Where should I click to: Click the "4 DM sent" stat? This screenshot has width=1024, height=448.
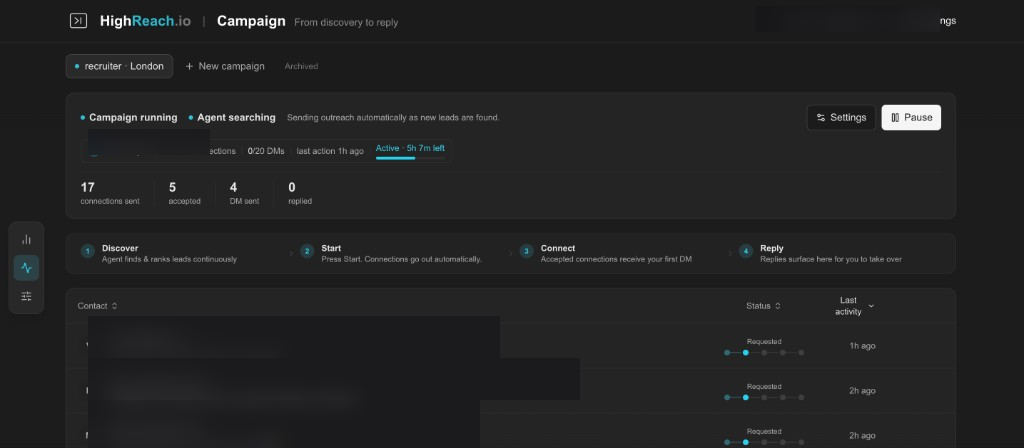[x=244, y=193]
